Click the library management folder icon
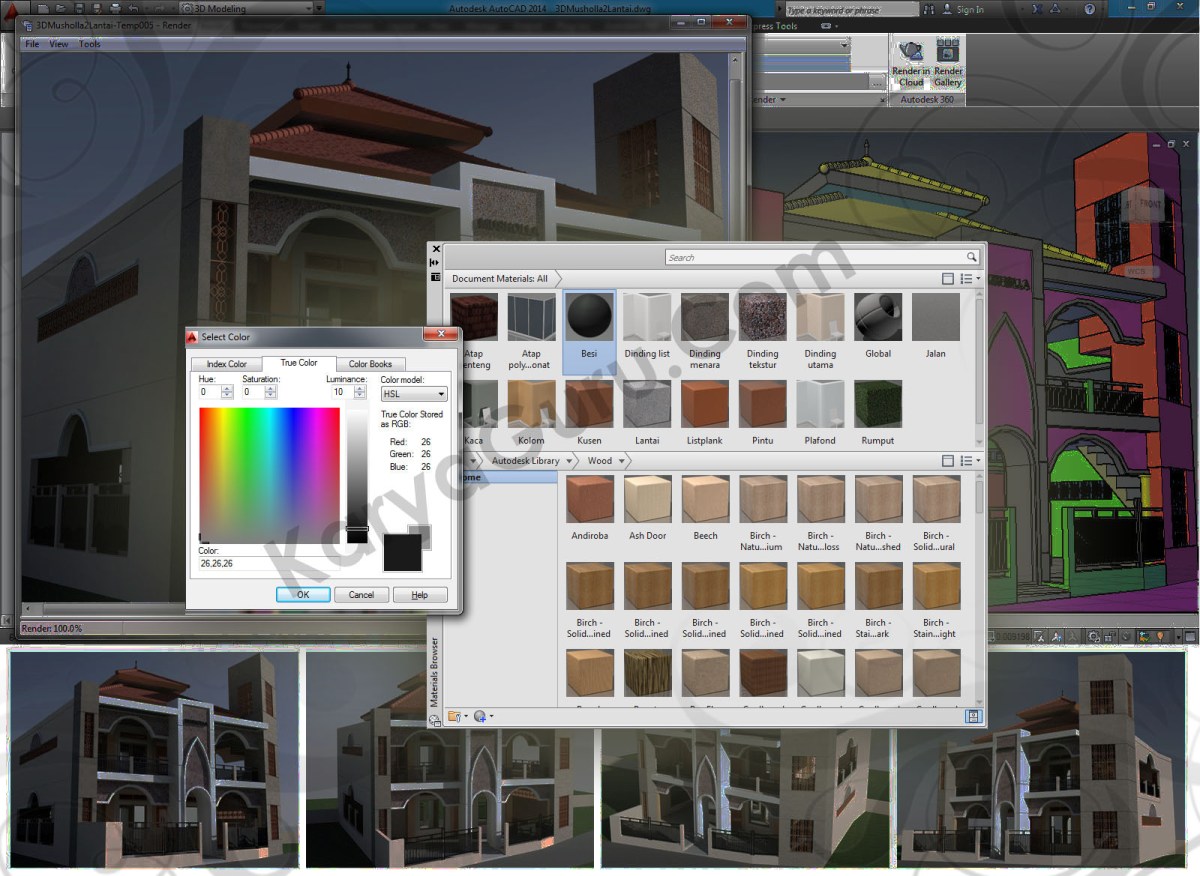Screen dimensions: 1200x876 (x=455, y=716)
